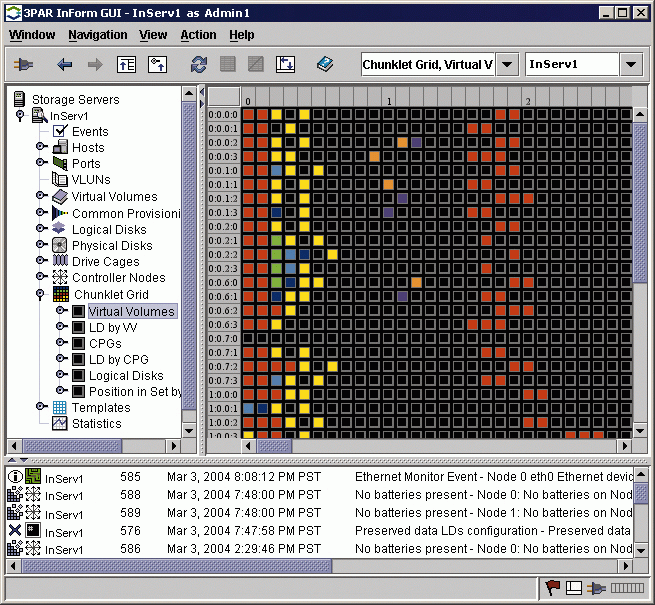Image resolution: width=655 pixels, height=605 pixels.
Task: Open the Window menu
Action: tap(32, 35)
